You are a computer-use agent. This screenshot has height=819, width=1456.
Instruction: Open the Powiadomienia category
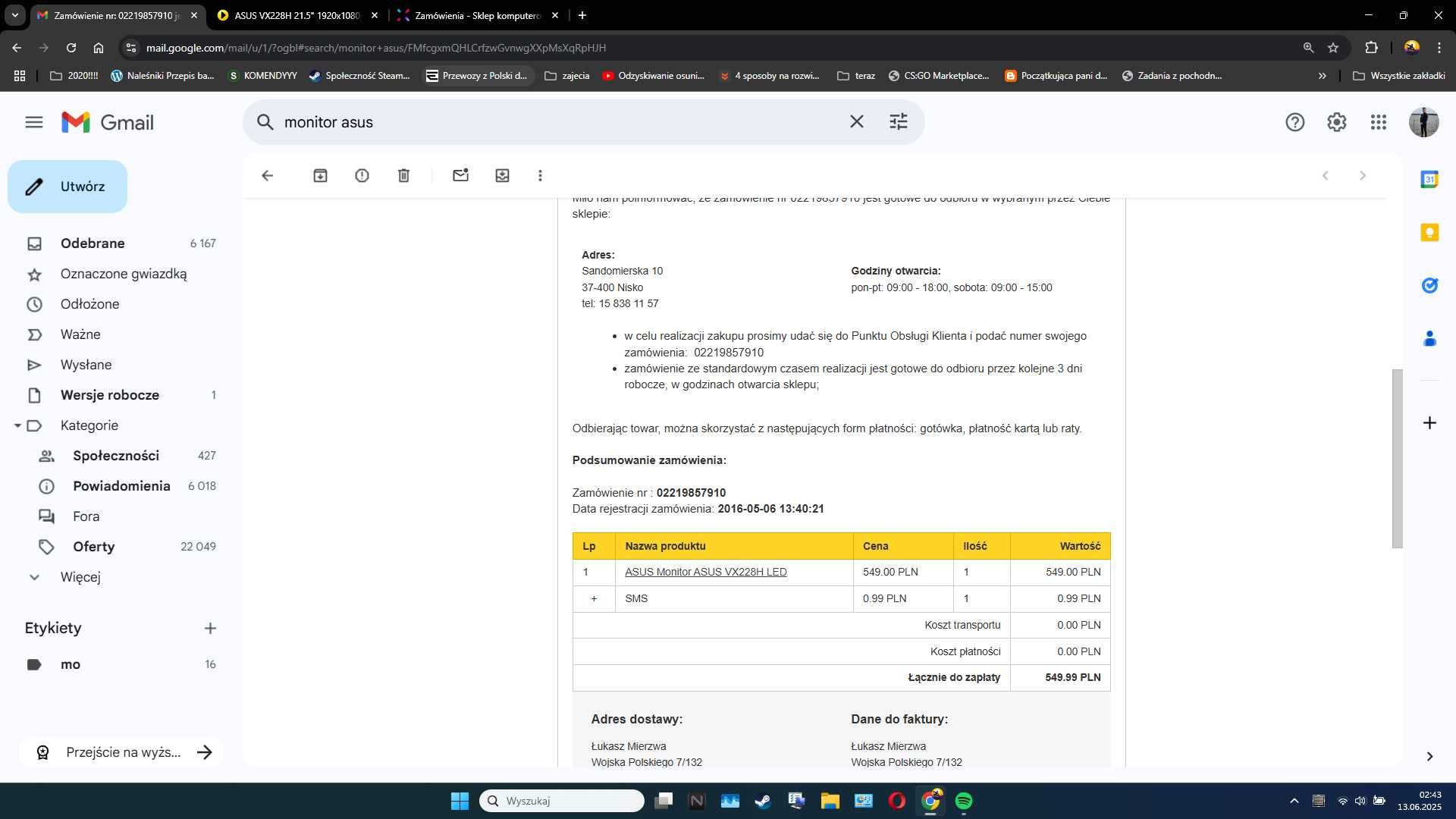click(121, 486)
